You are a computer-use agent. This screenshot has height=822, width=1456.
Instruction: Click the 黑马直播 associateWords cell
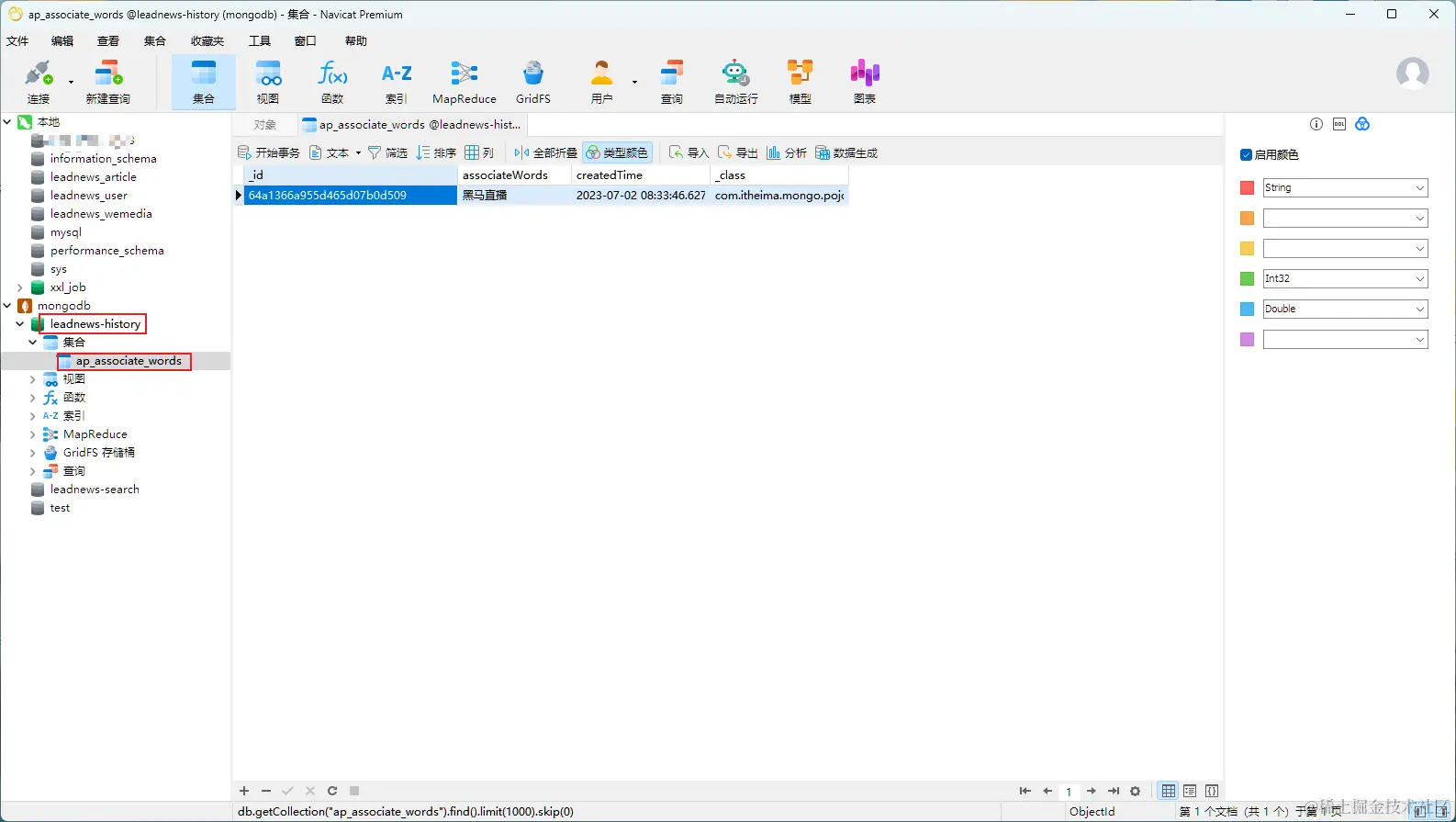point(514,195)
